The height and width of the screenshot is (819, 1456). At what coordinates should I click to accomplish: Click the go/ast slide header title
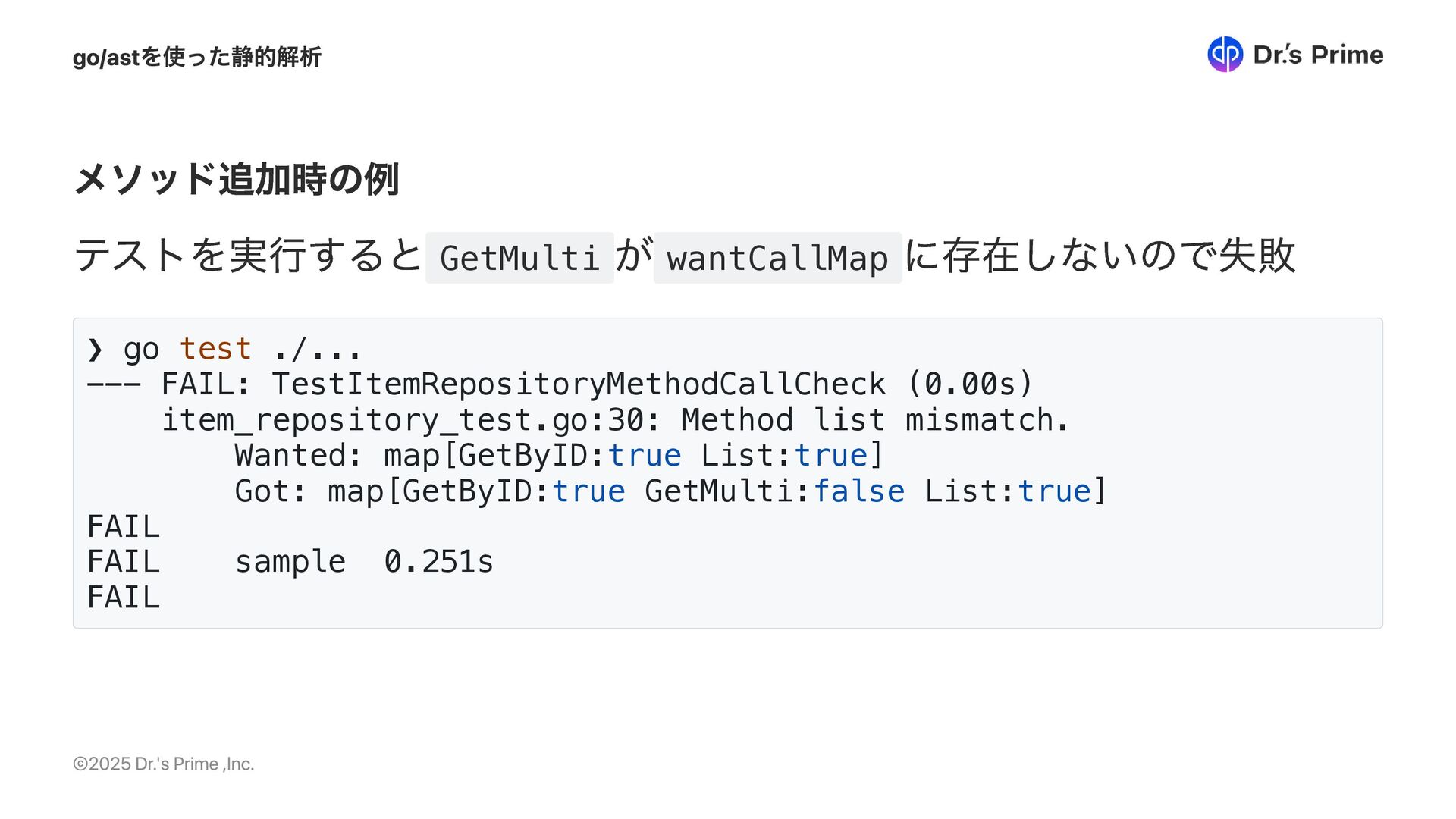(x=197, y=57)
